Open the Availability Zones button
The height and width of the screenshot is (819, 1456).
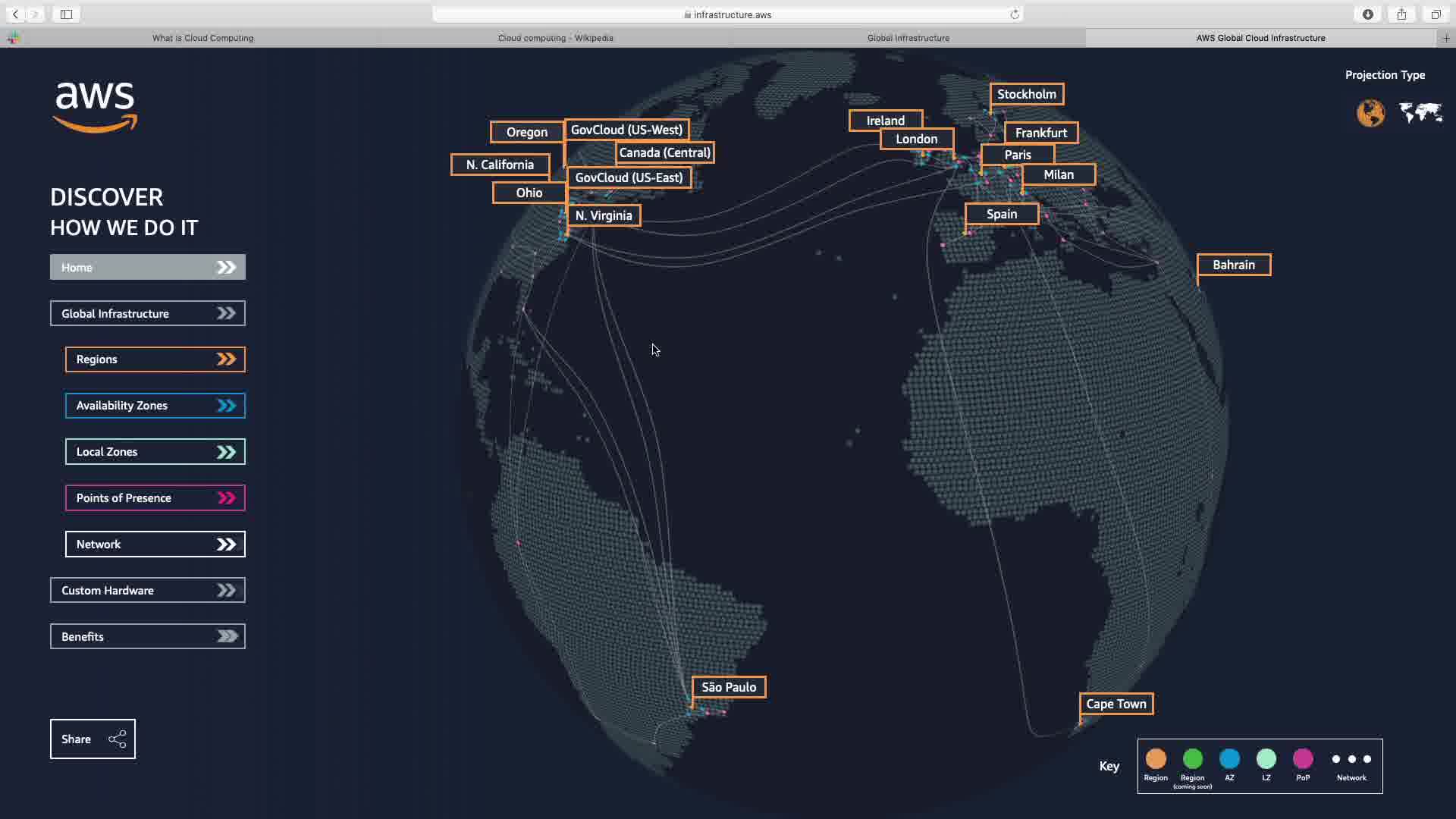coord(155,406)
